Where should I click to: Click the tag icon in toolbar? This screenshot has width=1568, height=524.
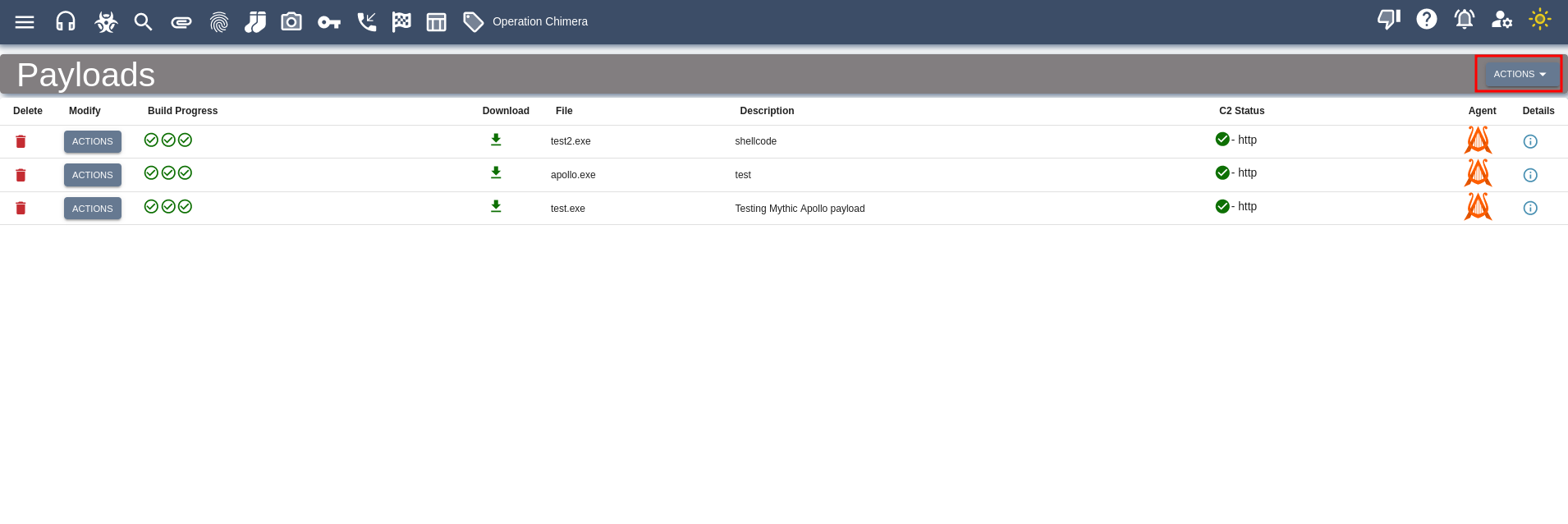pyautogui.click(x=474, y=22)
